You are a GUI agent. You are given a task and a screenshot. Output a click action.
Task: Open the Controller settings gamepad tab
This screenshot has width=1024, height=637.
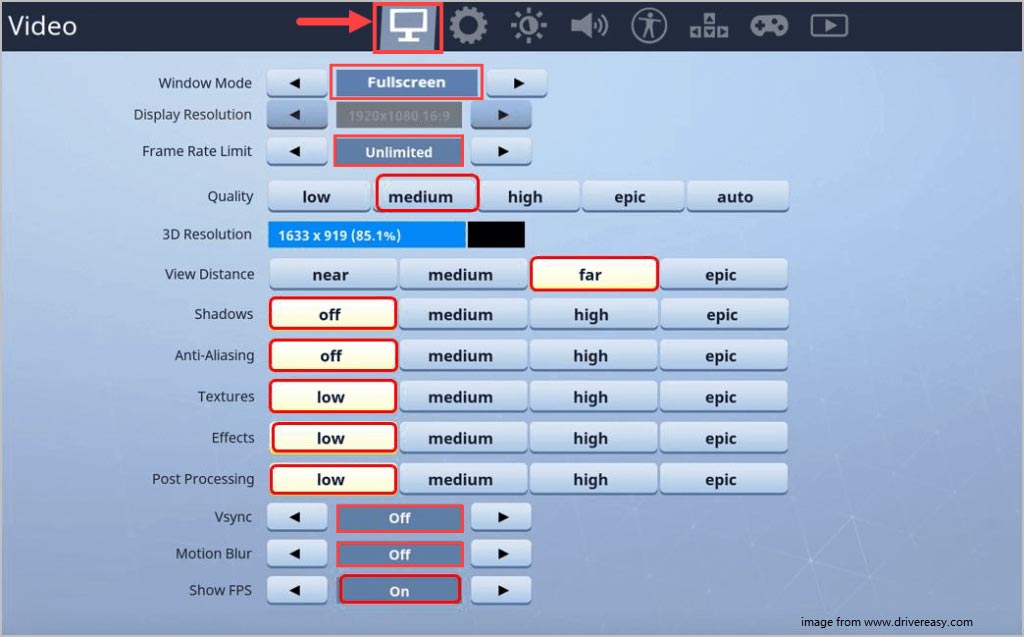[769, 26]
